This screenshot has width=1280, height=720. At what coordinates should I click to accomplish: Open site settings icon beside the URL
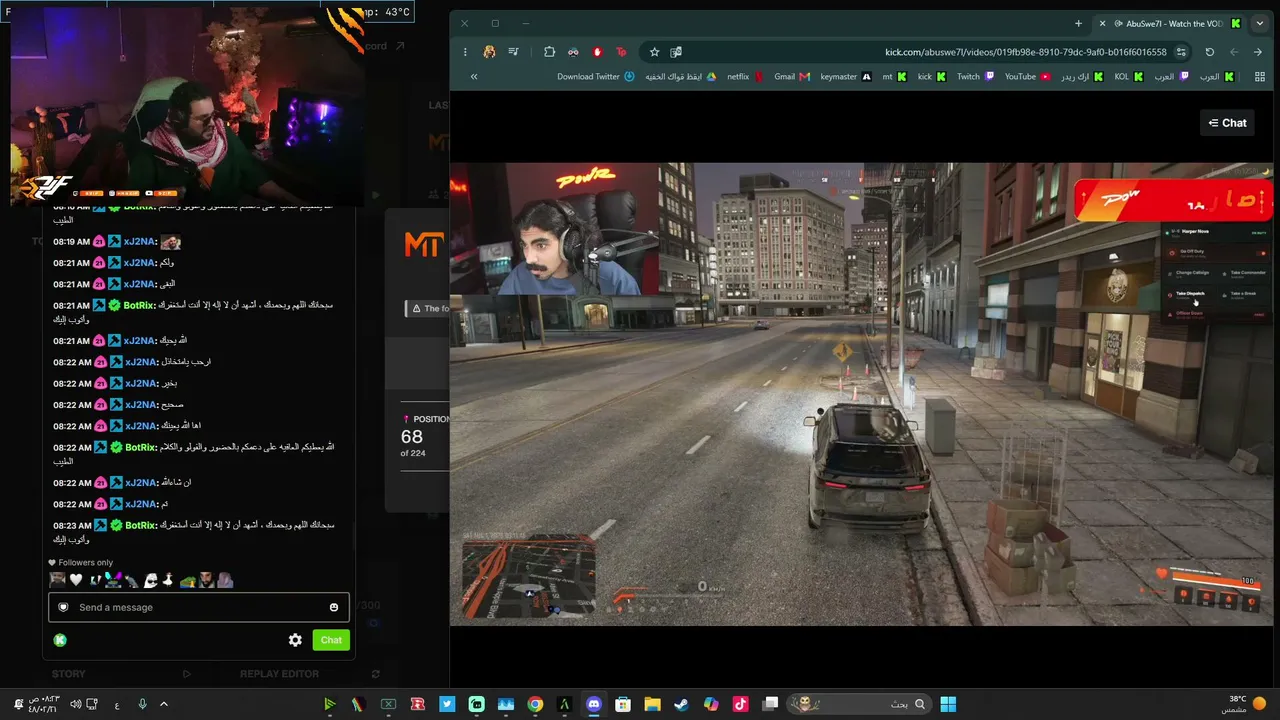(x=1181, y=52)
